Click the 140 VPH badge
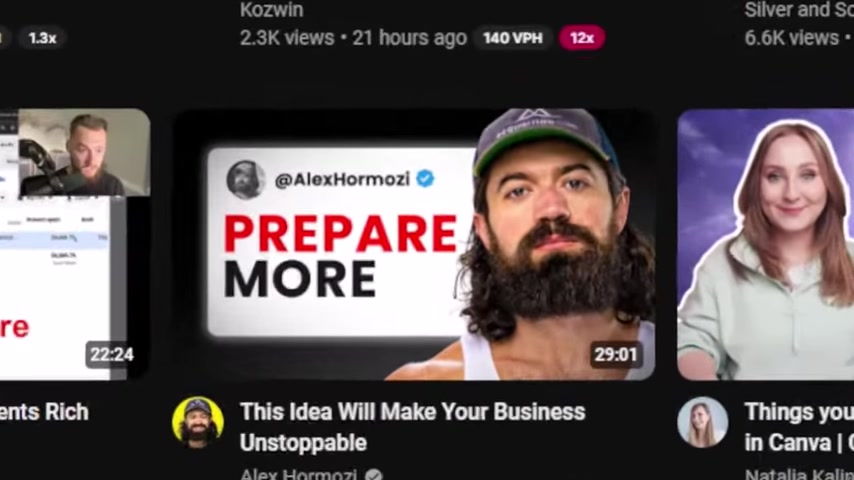Image resolution: width=854 pixels, height=480 pixels. click(x=513, y=38)
